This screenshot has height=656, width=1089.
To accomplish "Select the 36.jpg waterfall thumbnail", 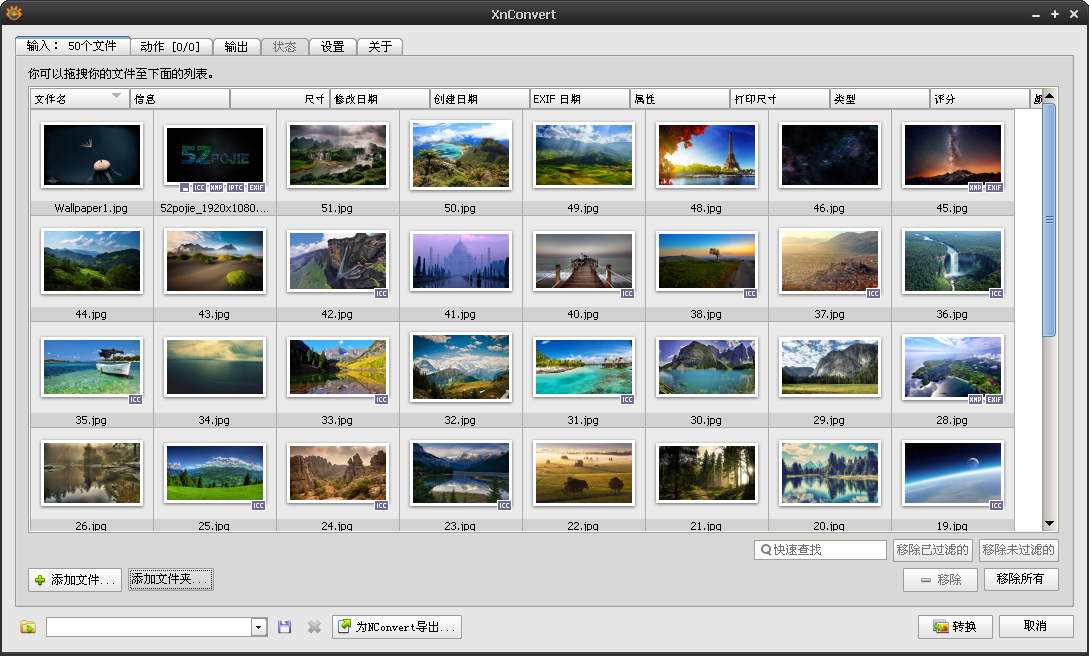I will click(x=952, y=261).
